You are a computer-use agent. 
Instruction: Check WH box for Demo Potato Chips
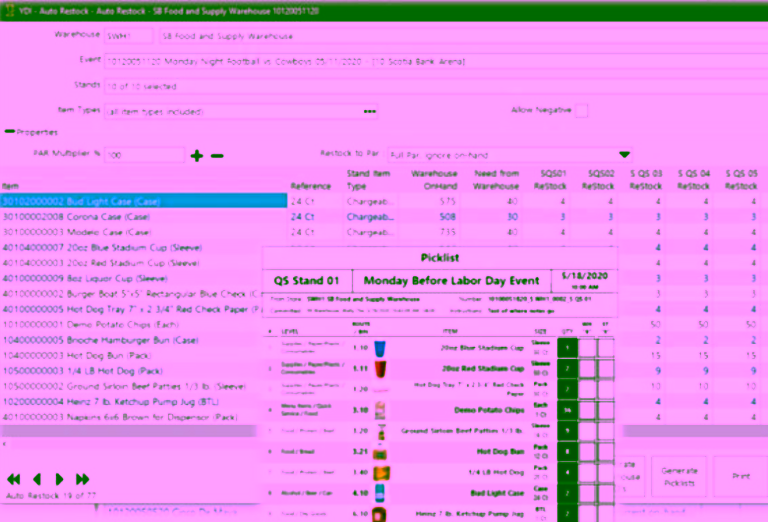tap(588, 410)
